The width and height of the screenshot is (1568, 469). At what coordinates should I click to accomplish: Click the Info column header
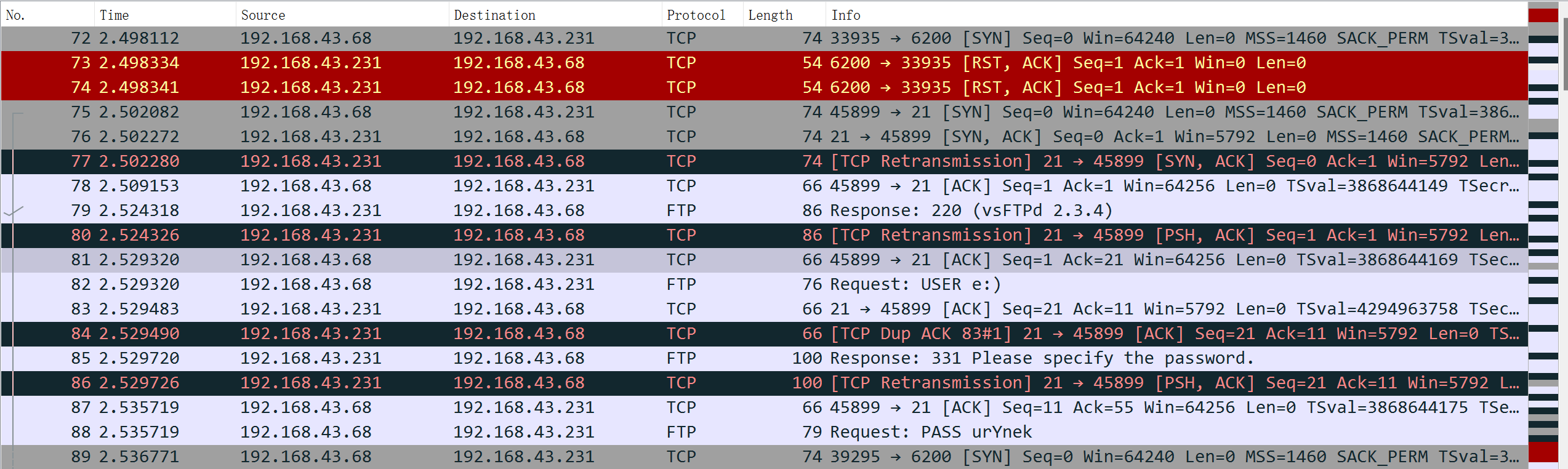click(x=1176, y=15)
